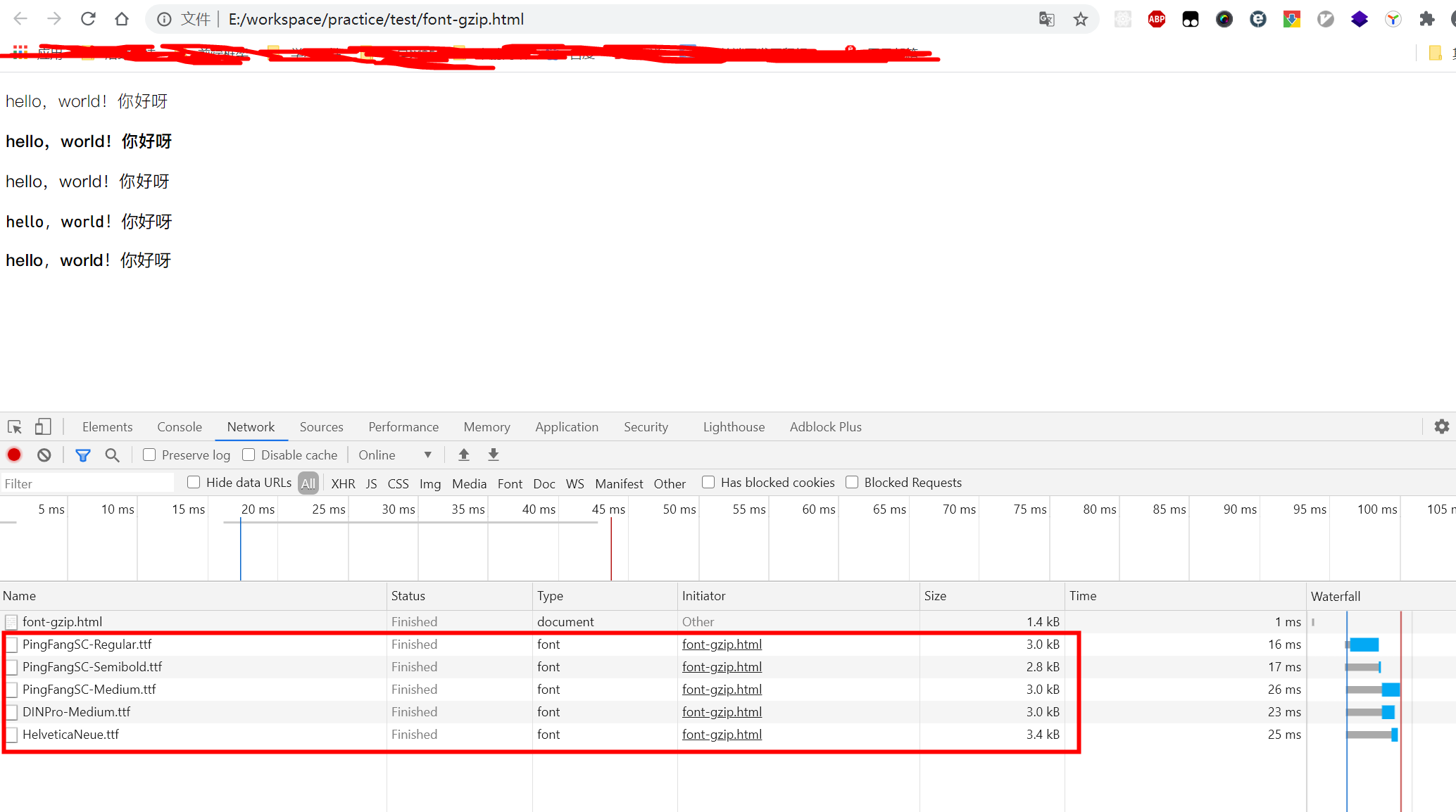Click waterfall bar of PingFangSC-Regular.ttf

coord(1362,644)
